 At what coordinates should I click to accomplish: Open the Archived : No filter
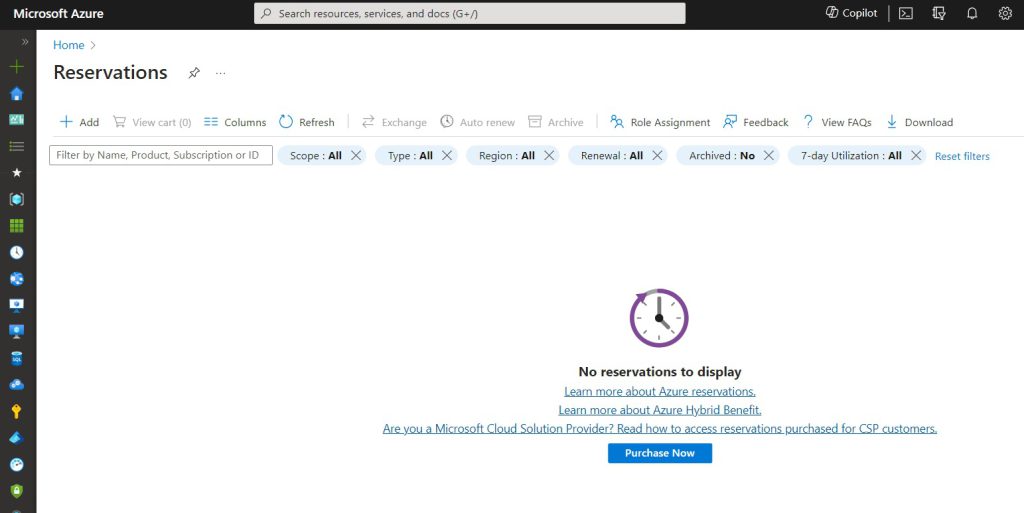[x=722, y=155]
